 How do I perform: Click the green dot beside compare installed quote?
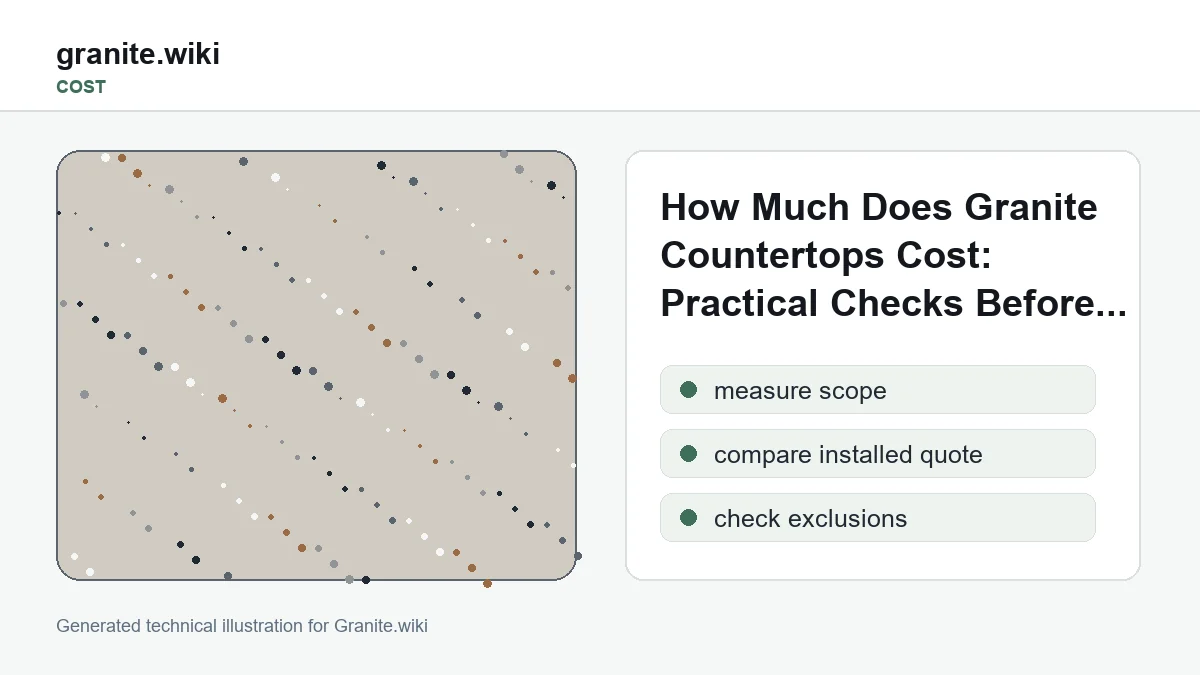688,453
